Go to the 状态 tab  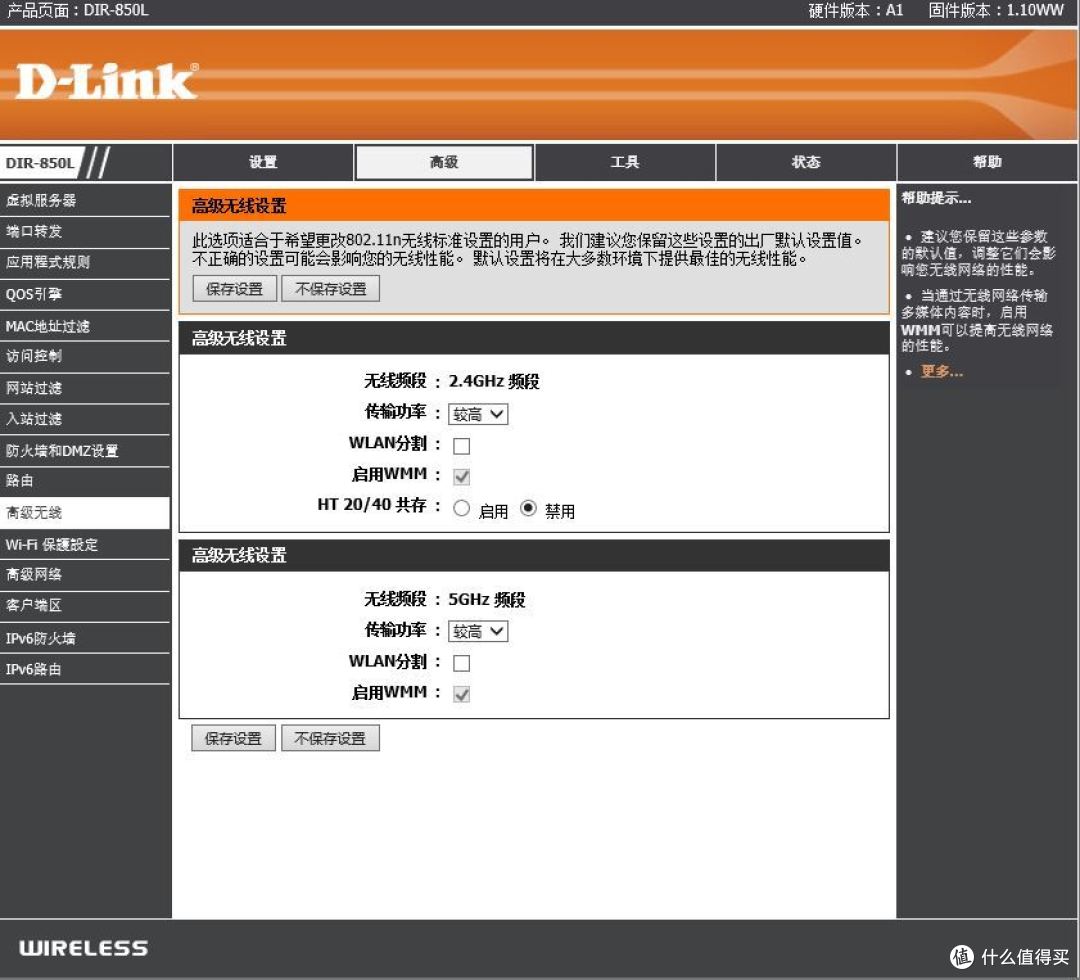click(806, 162)
